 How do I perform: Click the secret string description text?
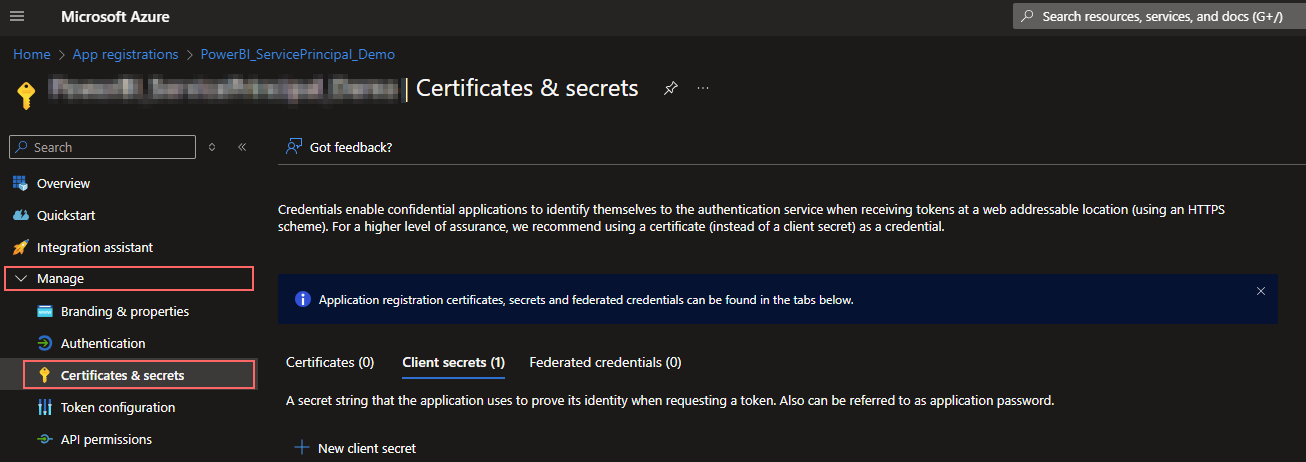click(670, 400)
